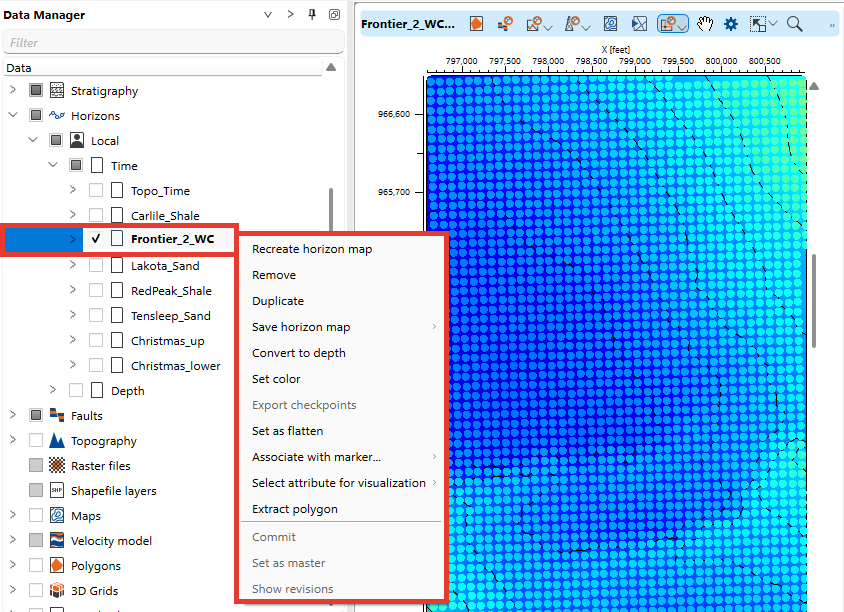Uncheck the Frontier_2_WC horizon checkbox
Viewport: 844px width, 612px height.
point(96,239)
